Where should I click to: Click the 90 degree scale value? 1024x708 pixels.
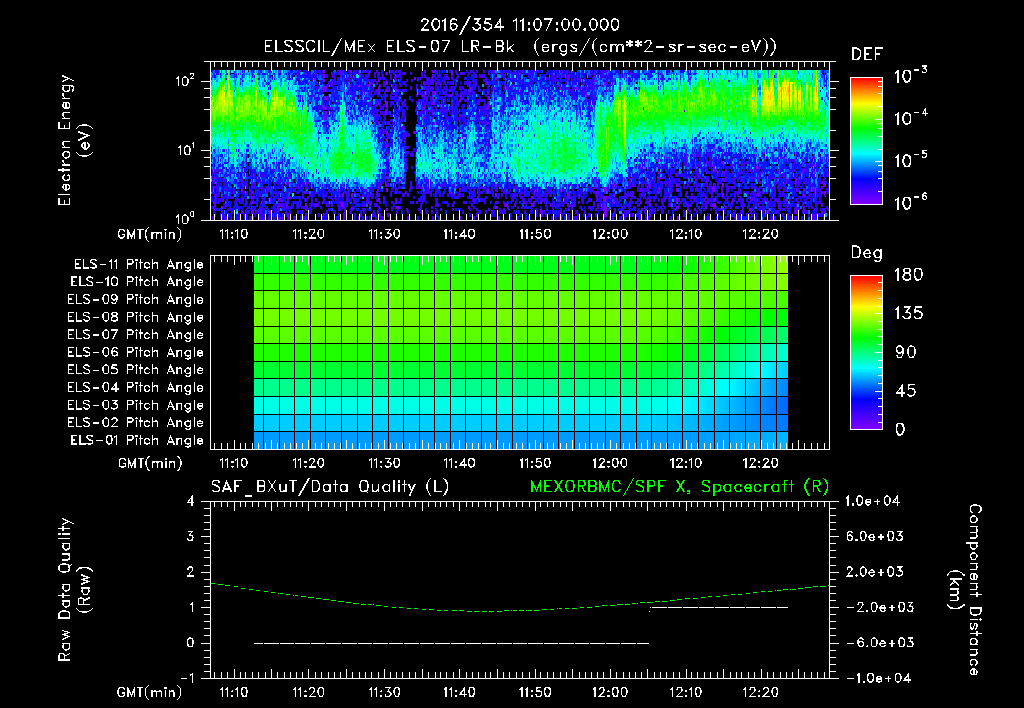[x=905, y=352]
